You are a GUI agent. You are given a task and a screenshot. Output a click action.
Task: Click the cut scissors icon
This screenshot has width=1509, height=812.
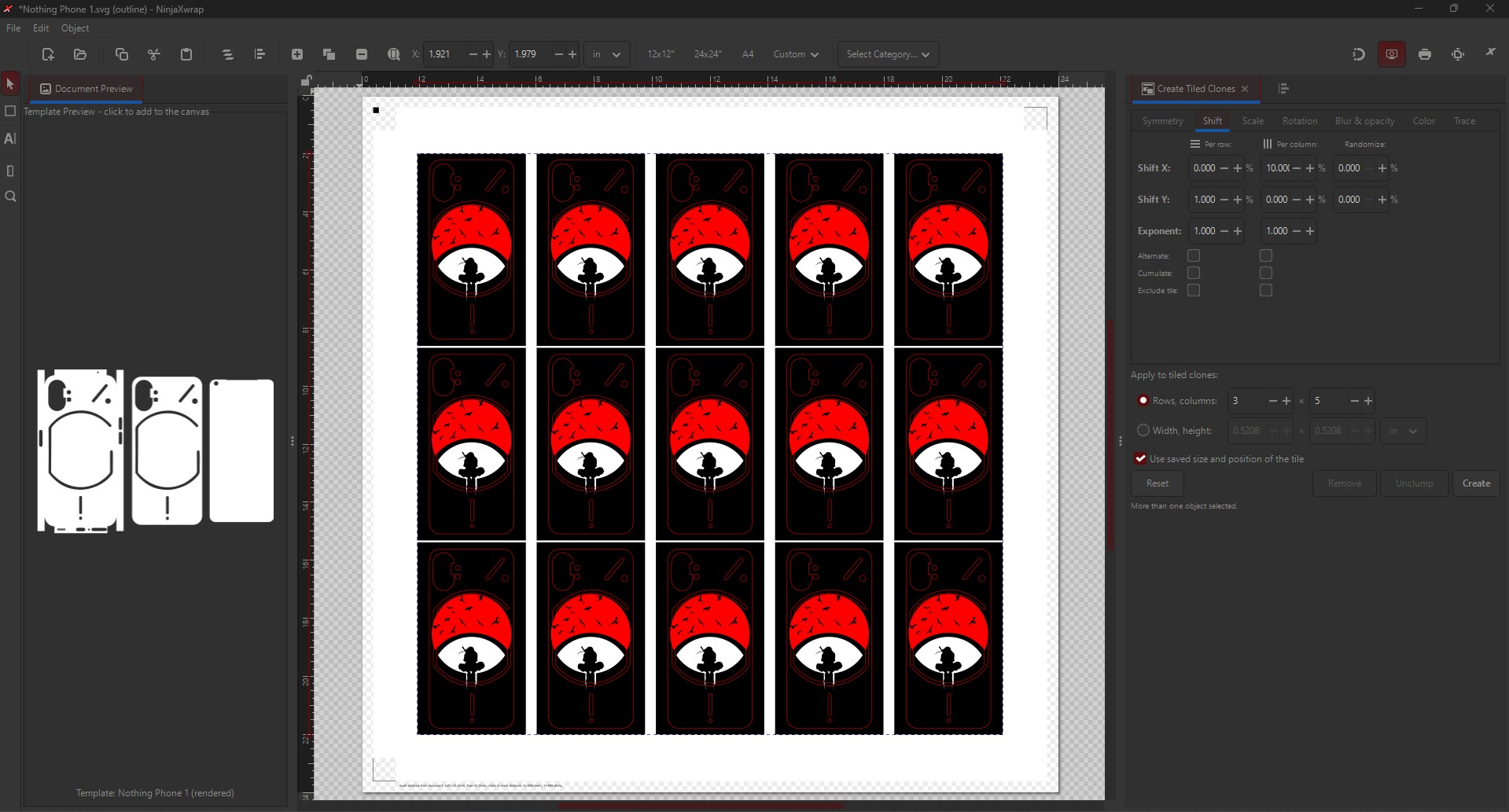click(x=154, y=54)
